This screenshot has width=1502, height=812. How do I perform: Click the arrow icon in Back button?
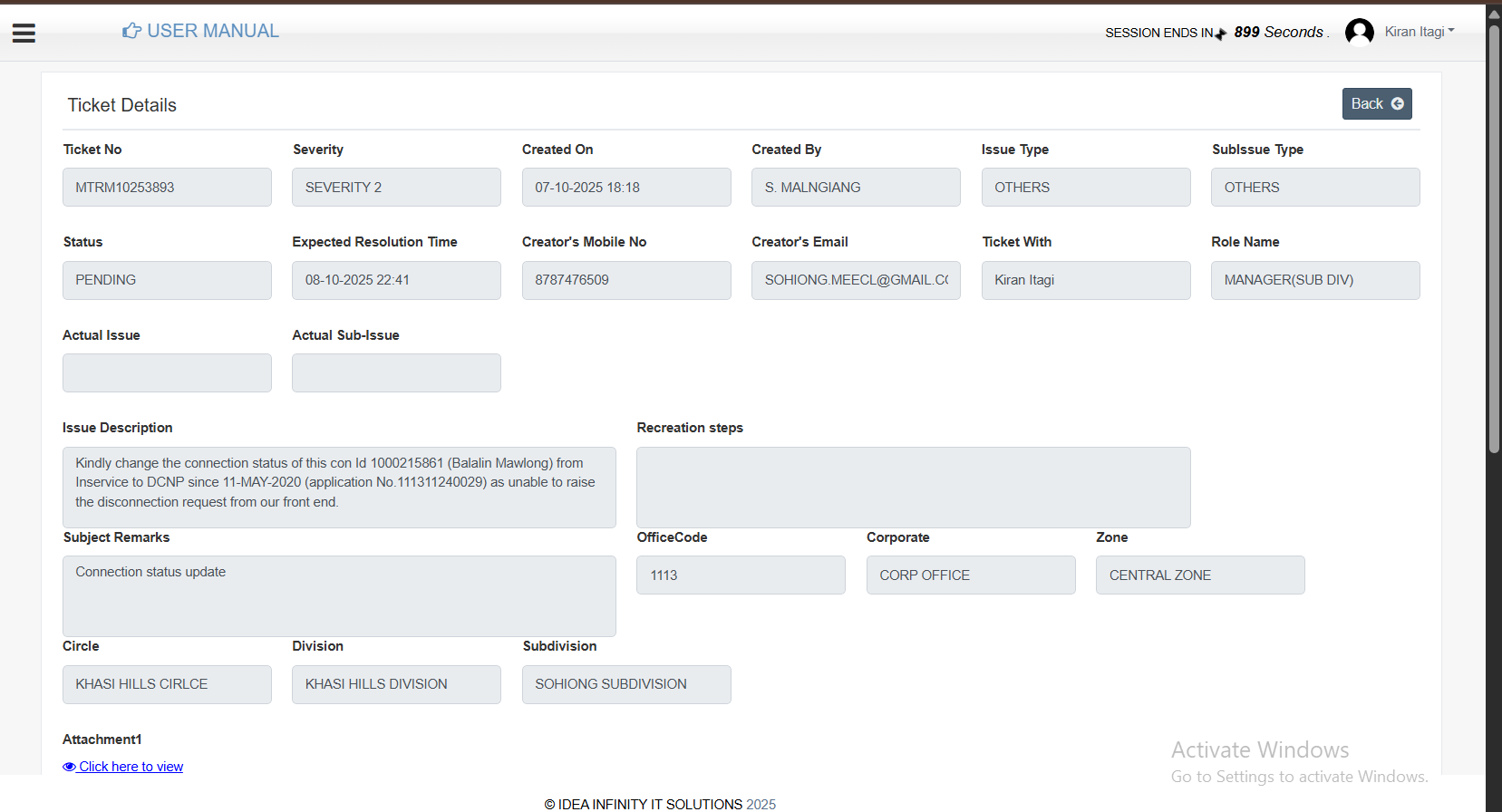click(1398, 104)
